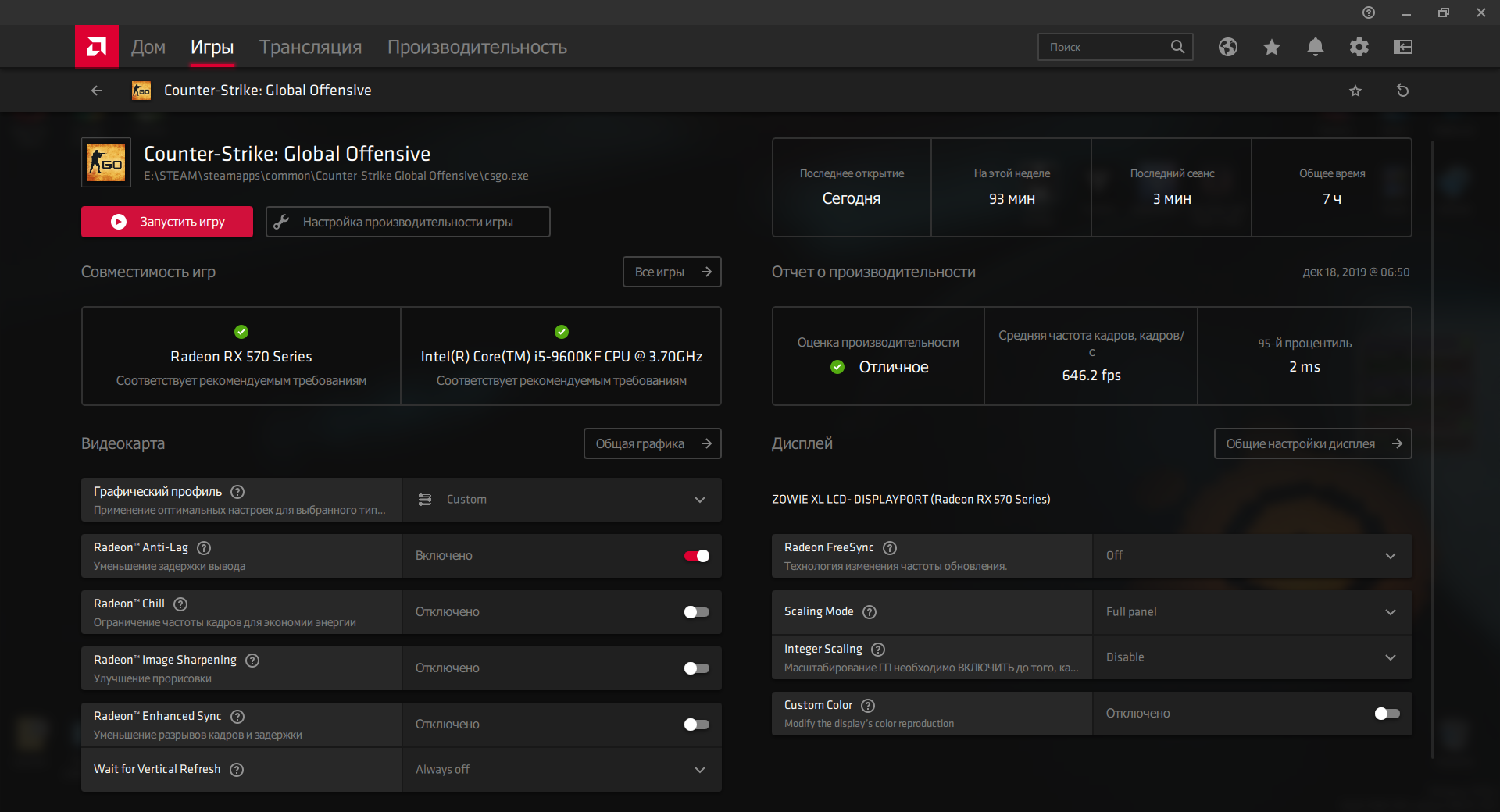1500x812 pixels.
Task: Click the Поиск search field
Action: pos(1115,47)
